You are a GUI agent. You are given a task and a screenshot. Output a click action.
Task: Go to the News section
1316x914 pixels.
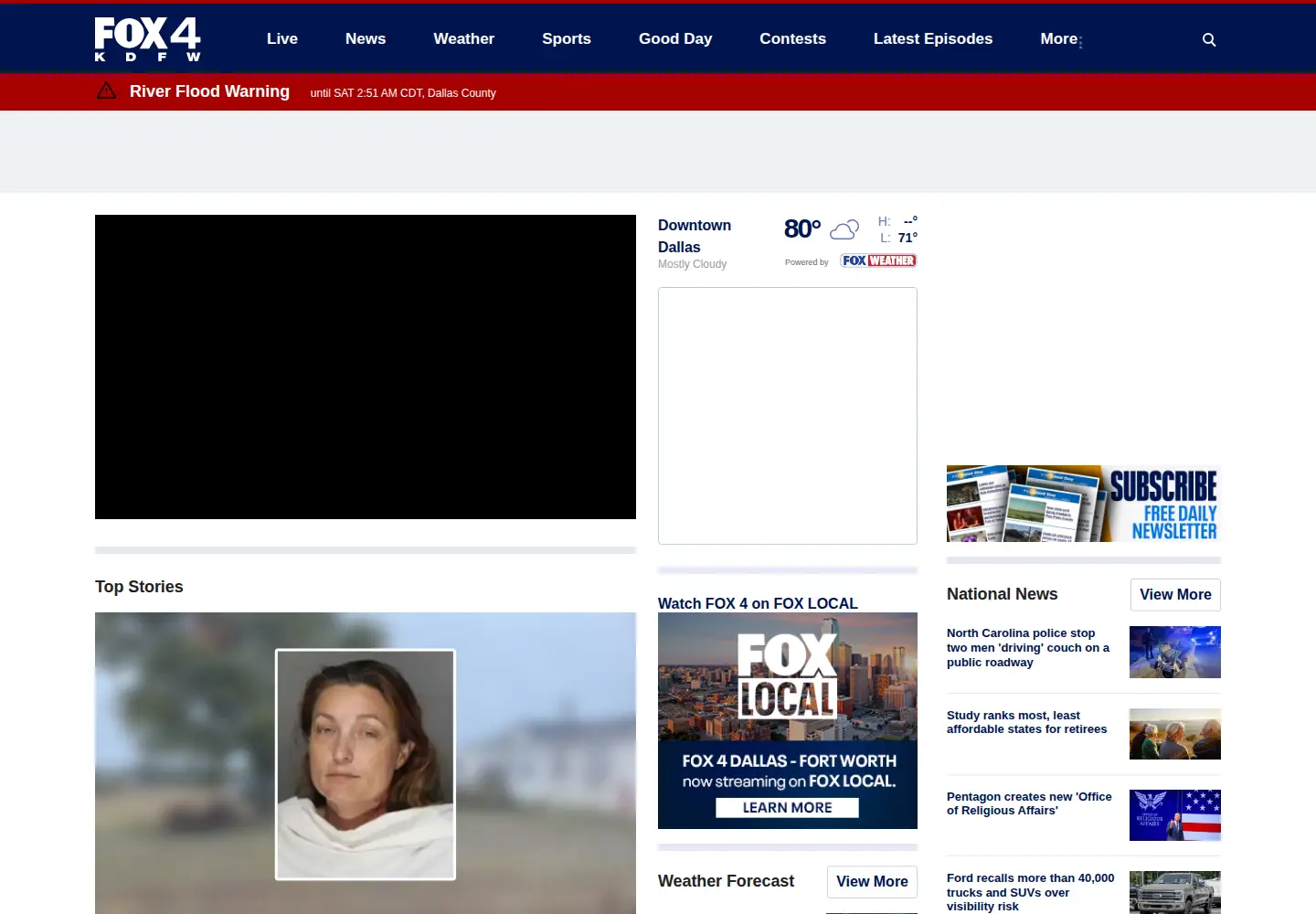pos(366,38)
